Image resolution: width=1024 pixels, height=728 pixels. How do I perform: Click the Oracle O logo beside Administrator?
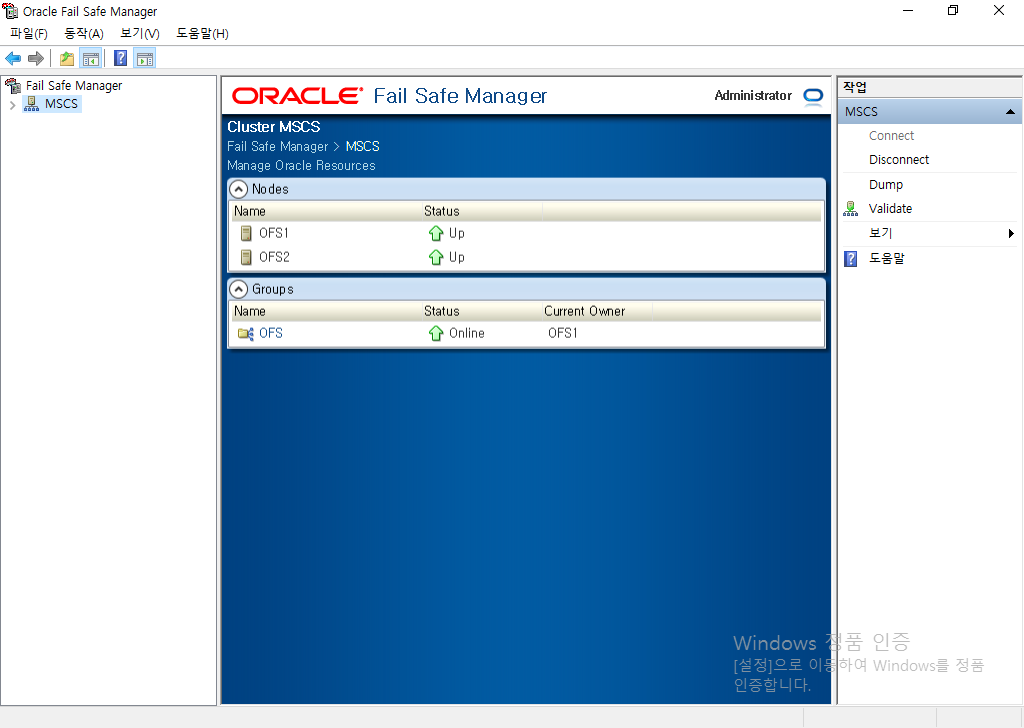pyautogui.click(x=813, y=96)
